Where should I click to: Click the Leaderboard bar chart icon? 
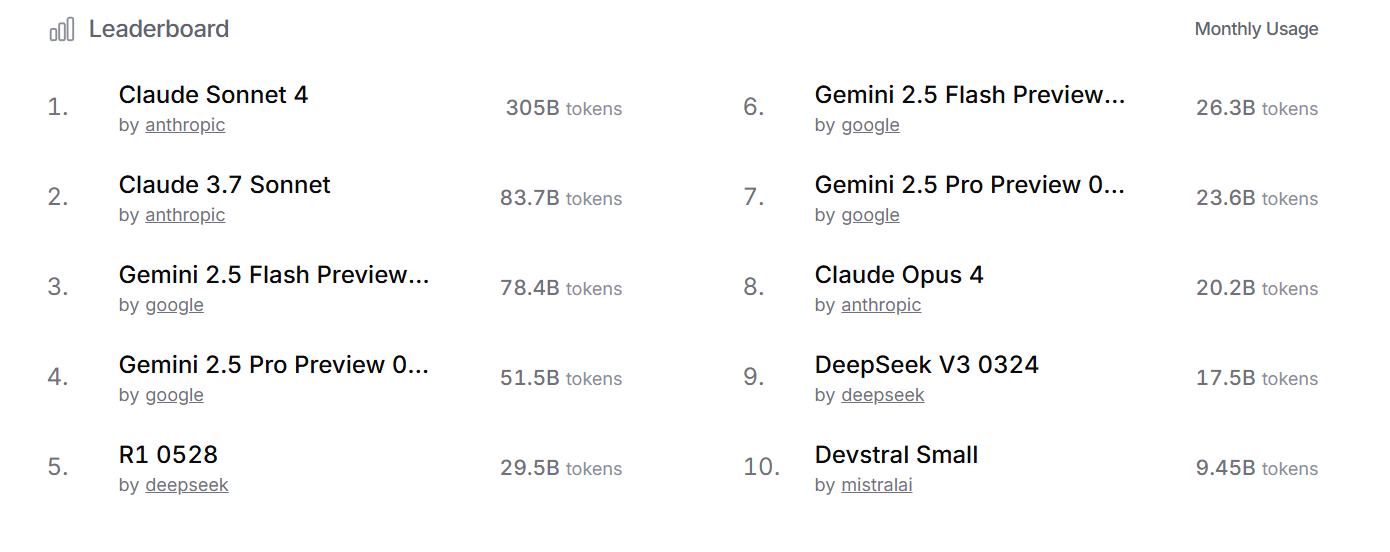pos(61,30)
